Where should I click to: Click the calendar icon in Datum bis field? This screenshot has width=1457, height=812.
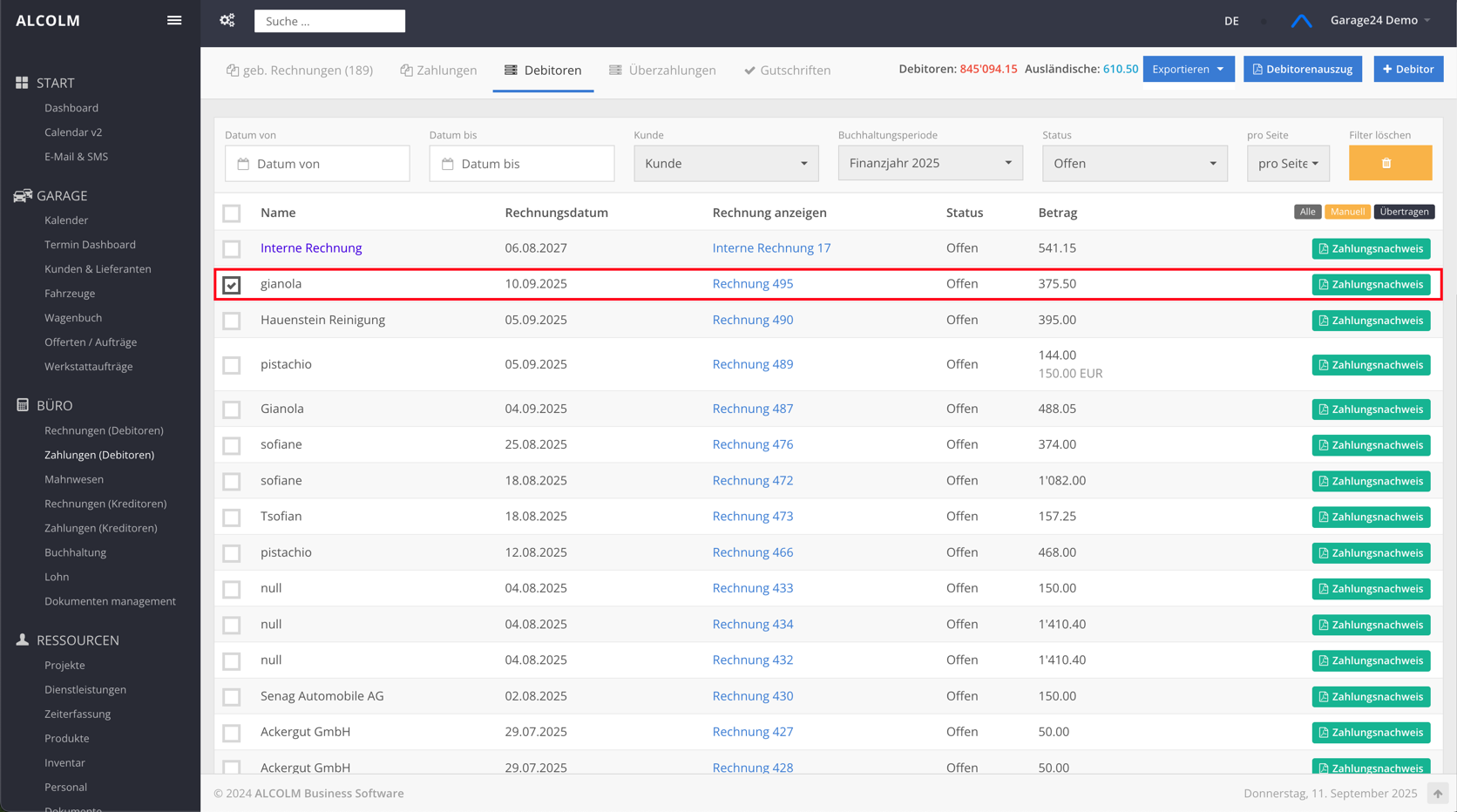click(x=448, y=164)
